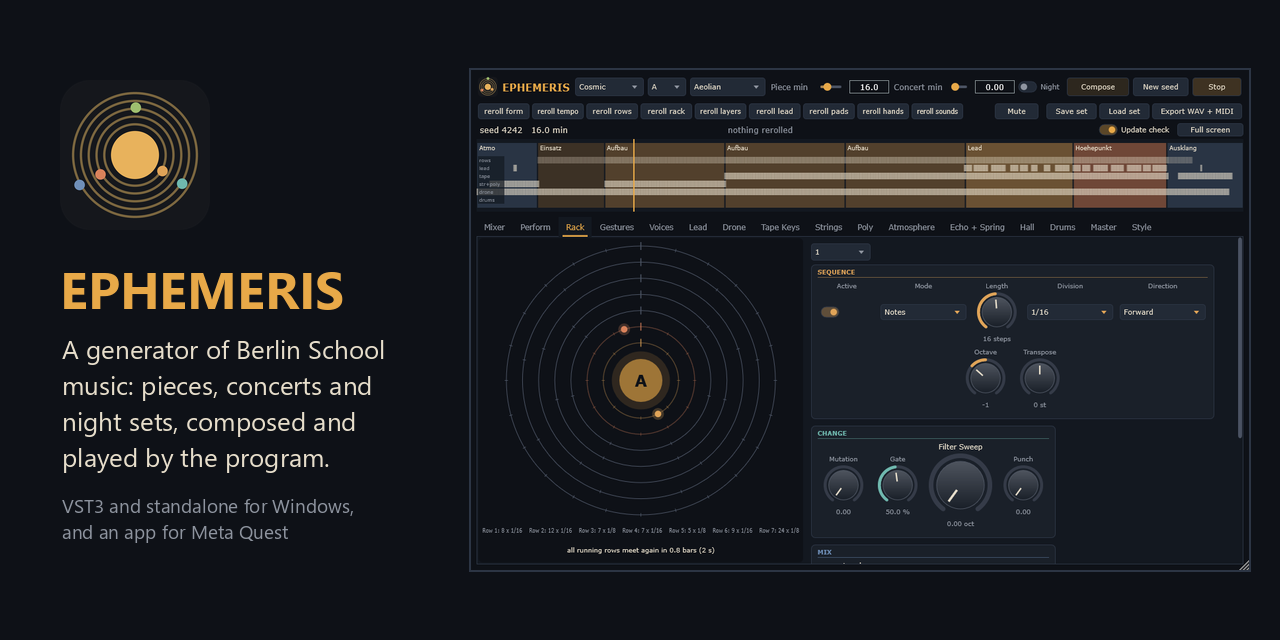Click the Export WAV + MIDI button
1280x640 pixels.
click(1198, 111)
